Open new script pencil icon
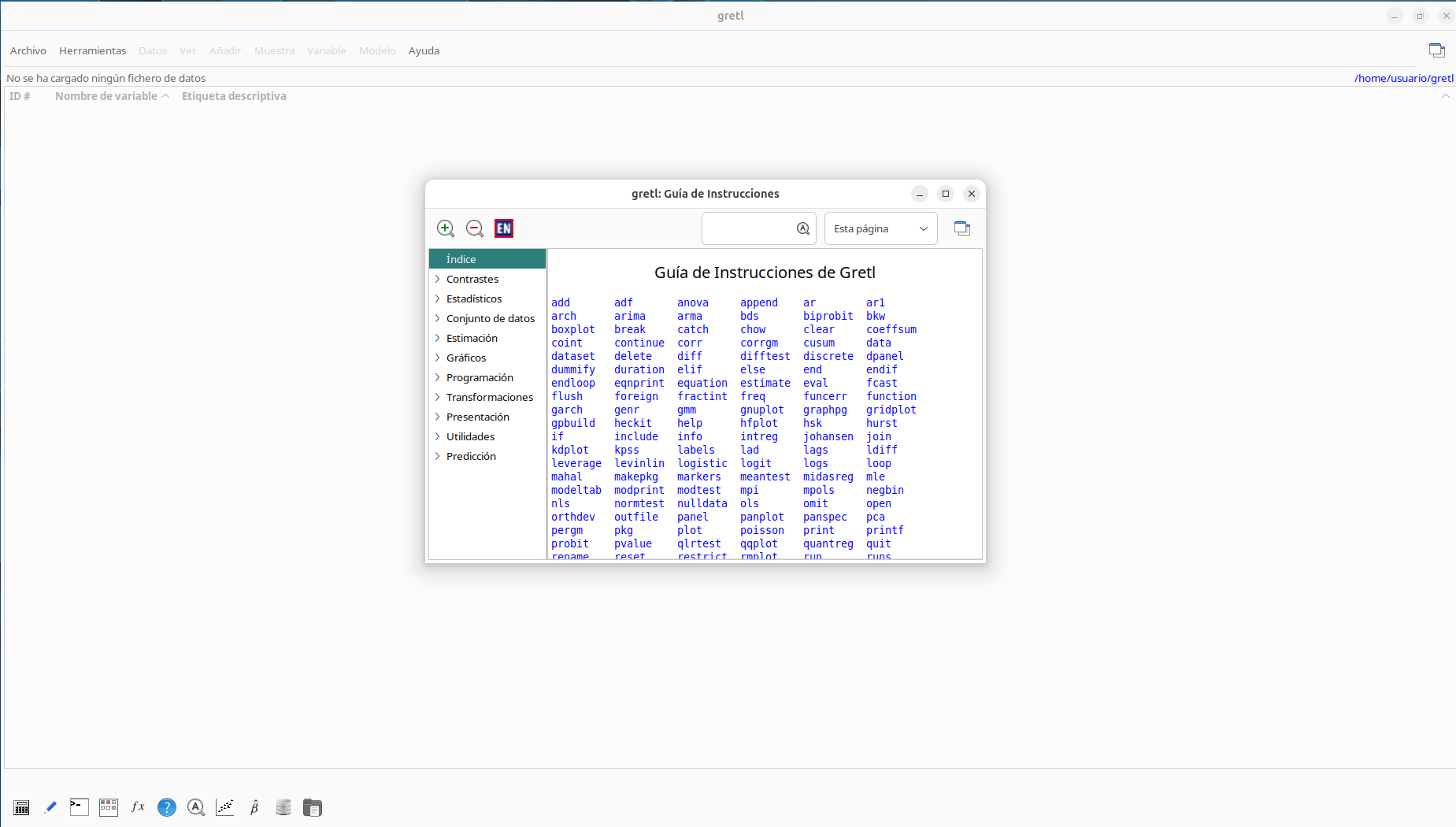 pos(50,807)
